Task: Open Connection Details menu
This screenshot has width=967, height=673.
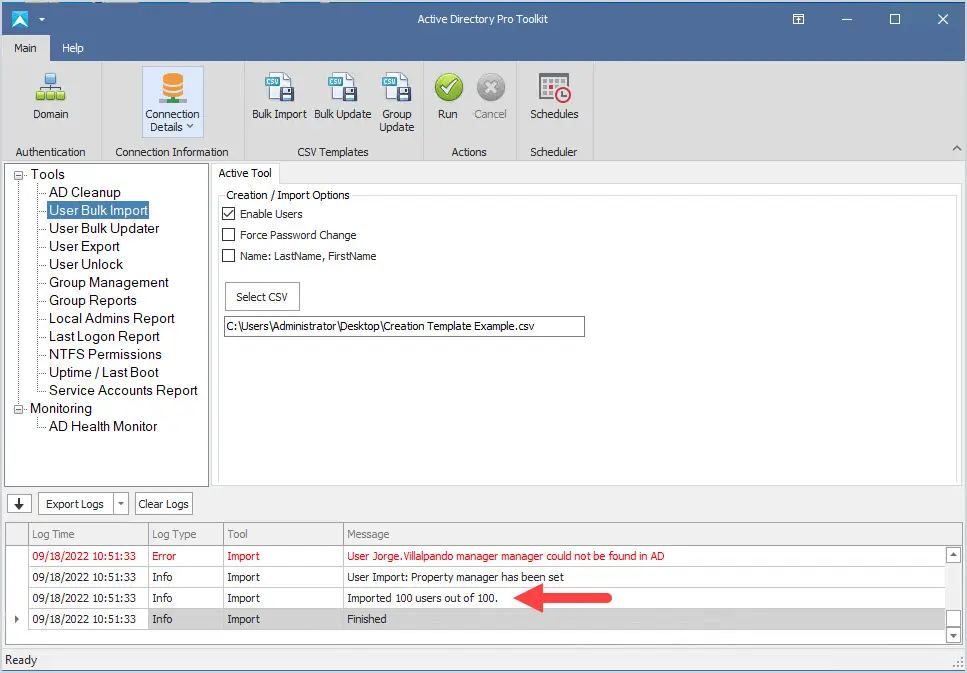Action: click(x=173, y=102)
